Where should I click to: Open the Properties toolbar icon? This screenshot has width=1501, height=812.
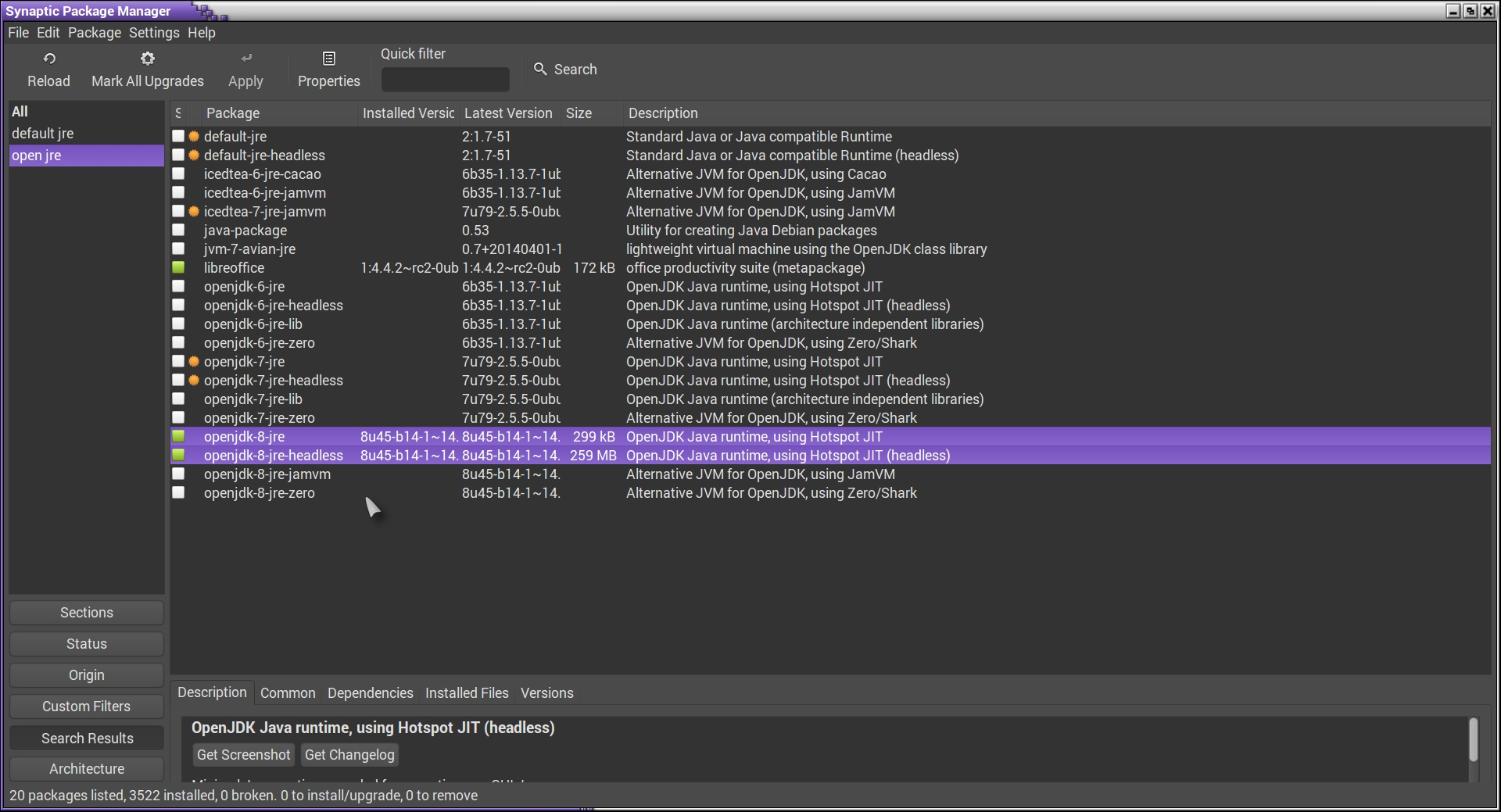click(329, 59)
